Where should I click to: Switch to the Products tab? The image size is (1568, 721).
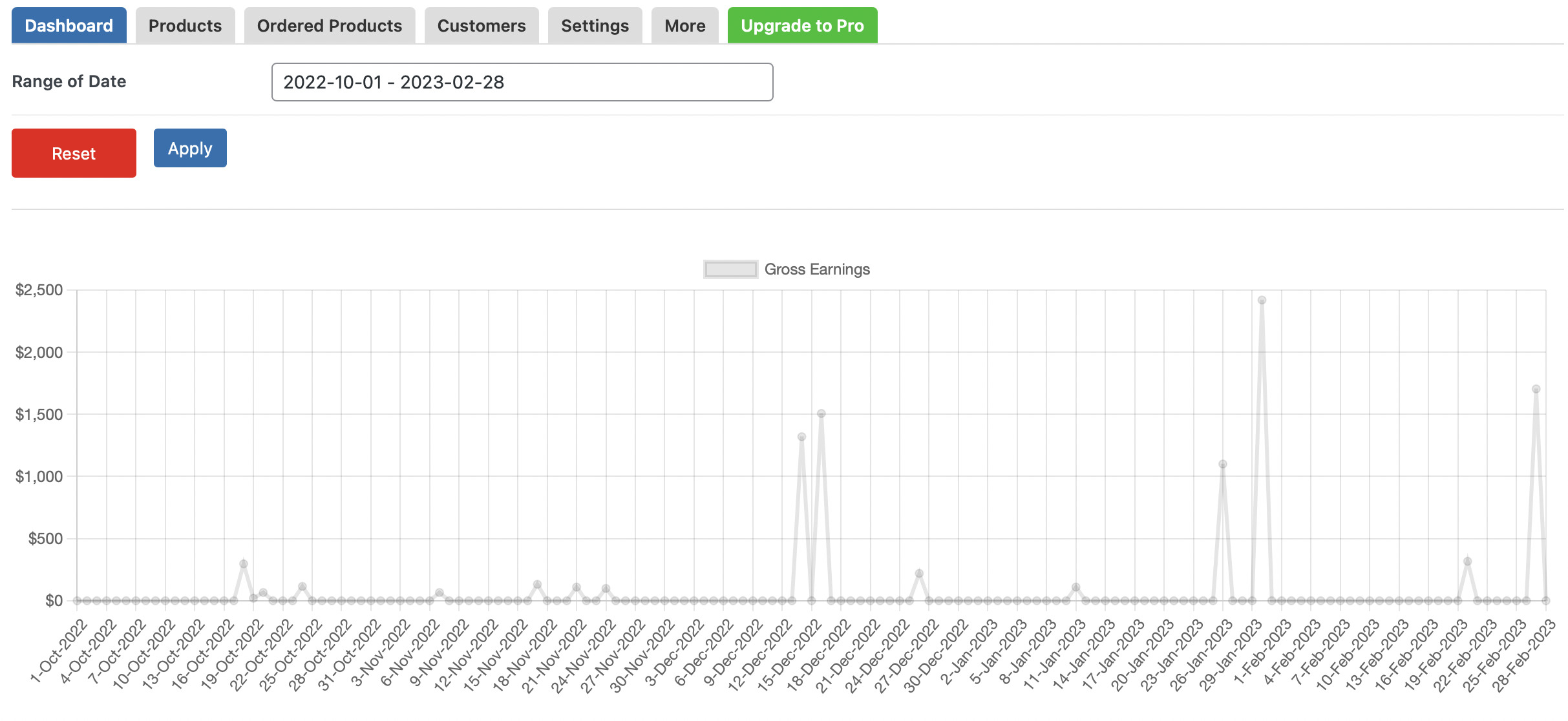[x=185, y=26]
